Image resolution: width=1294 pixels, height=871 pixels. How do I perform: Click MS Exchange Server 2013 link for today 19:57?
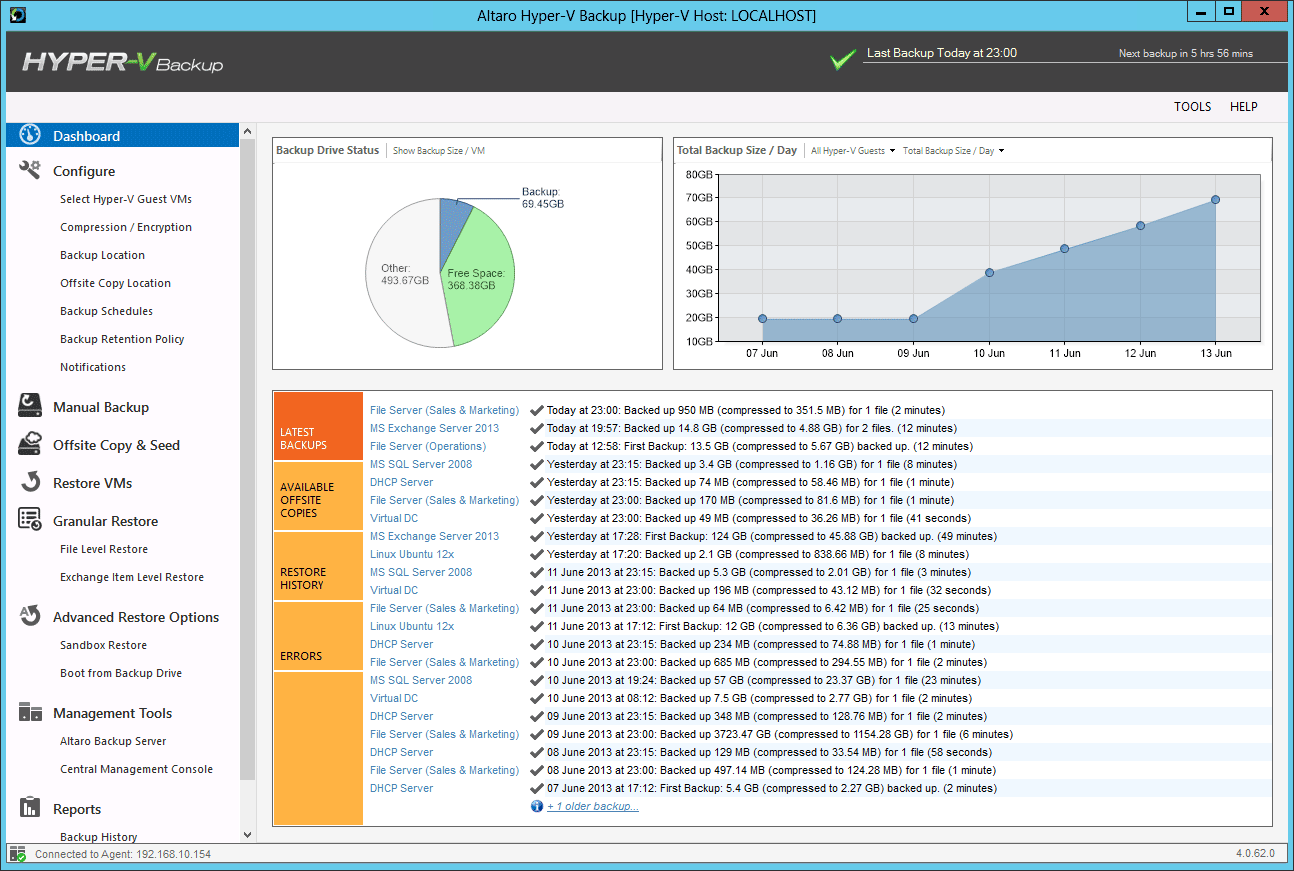coord(434,428)
